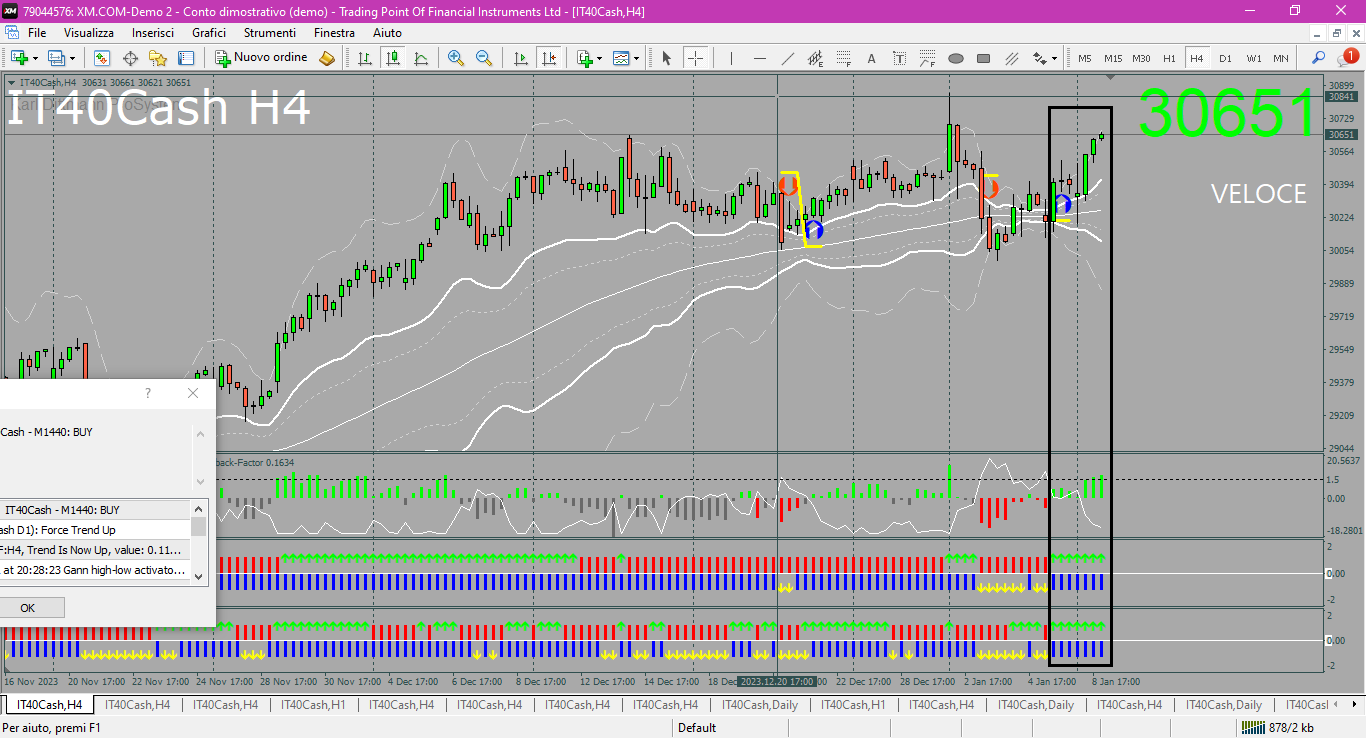Viewport: 1366px width, 738px height.
Task: Select the Fibonacci arc tool
Action: (927, 58)
